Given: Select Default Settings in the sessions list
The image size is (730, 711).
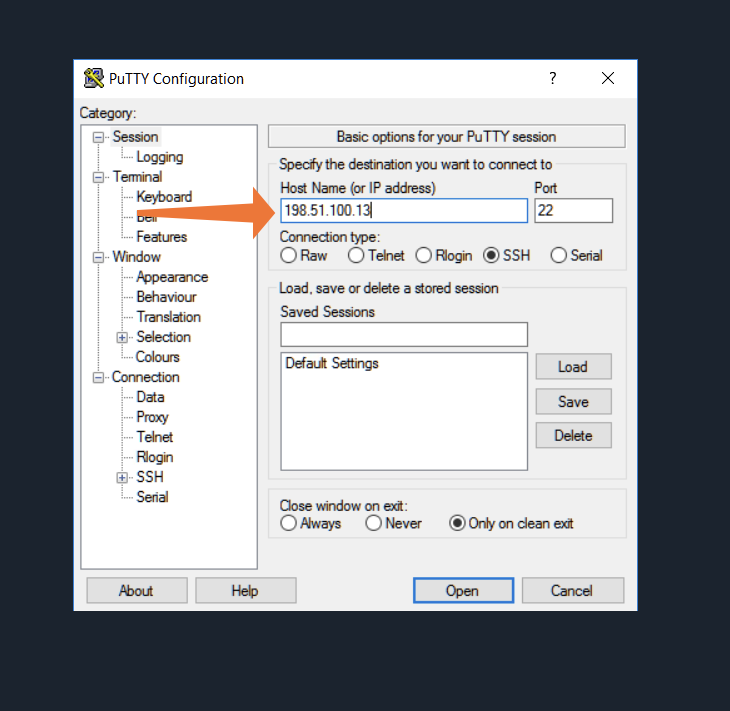Looking at the screenshot, I should point(332,364).
